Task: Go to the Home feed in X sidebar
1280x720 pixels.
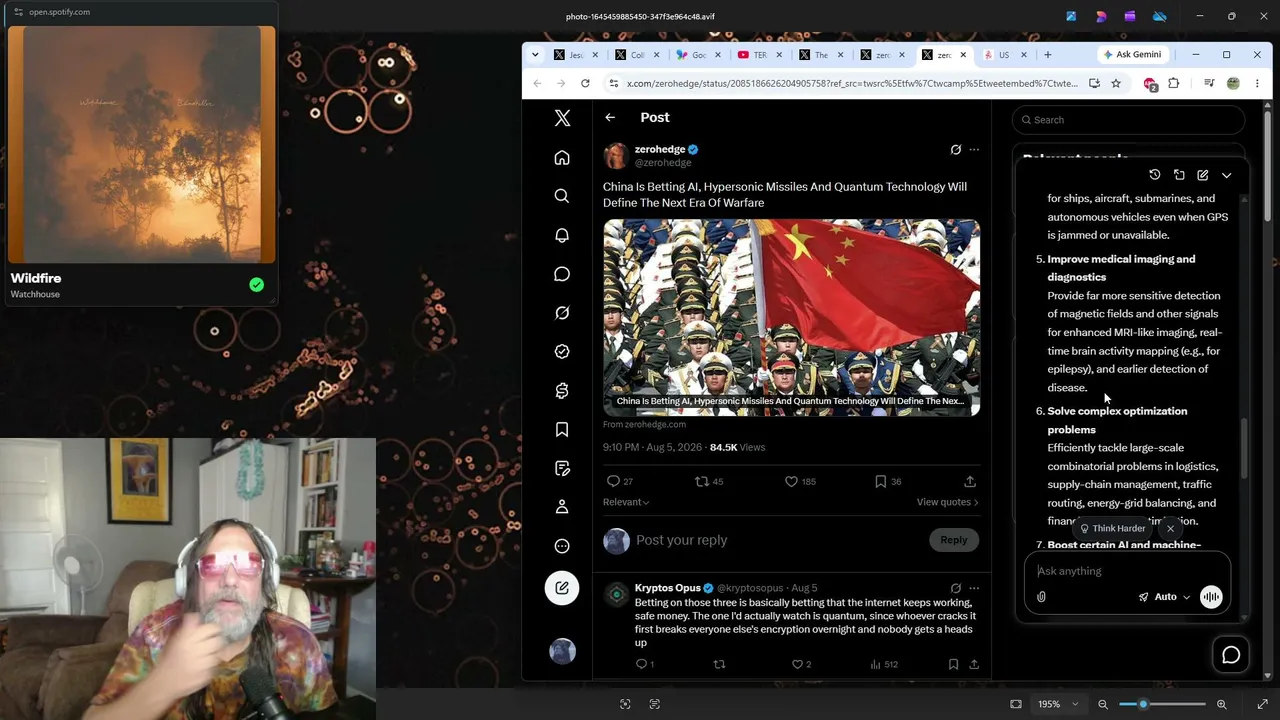Action: tap(562, 158)
